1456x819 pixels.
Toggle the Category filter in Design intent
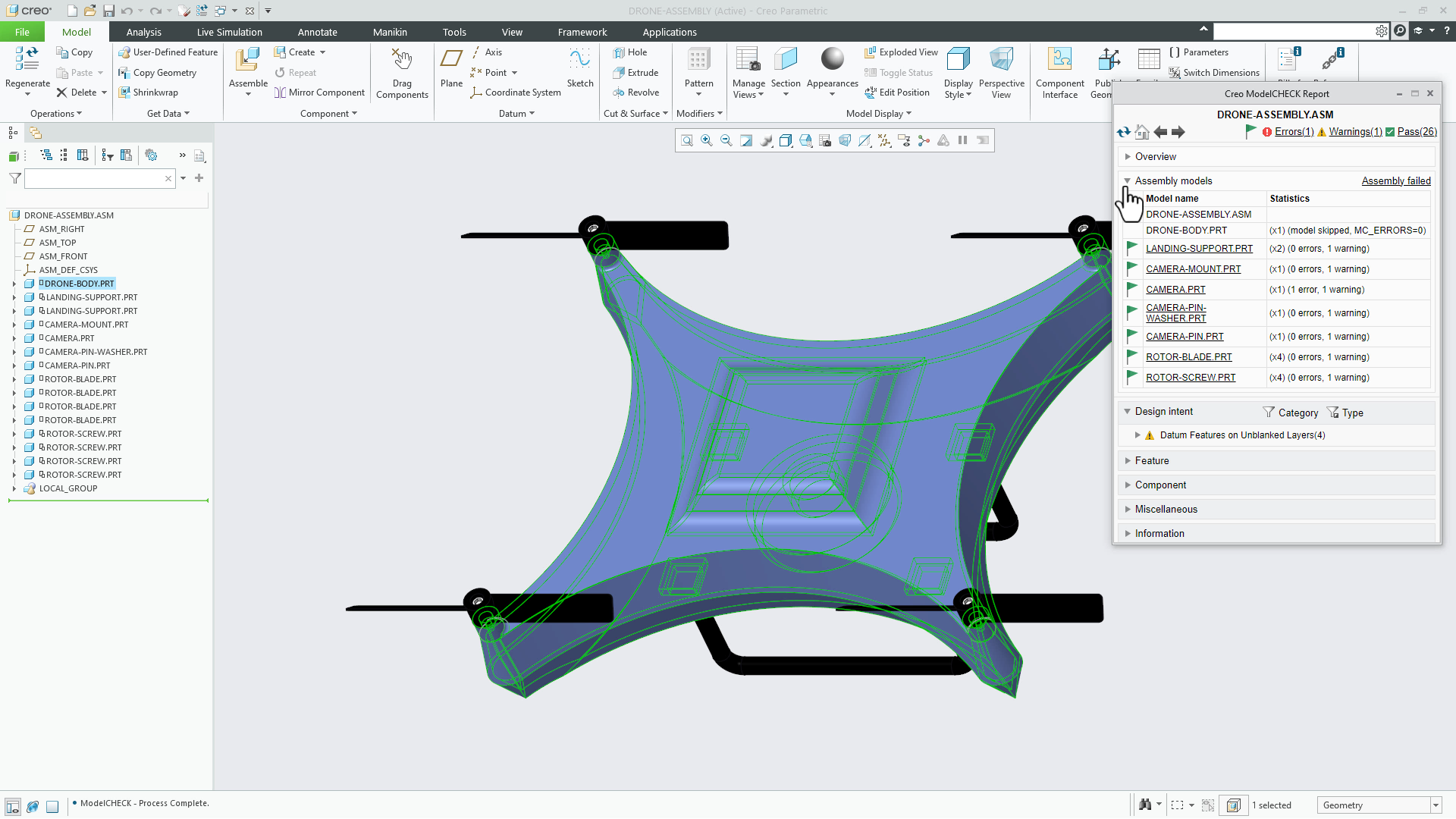pyautogui.click(x=1291, y=413)
